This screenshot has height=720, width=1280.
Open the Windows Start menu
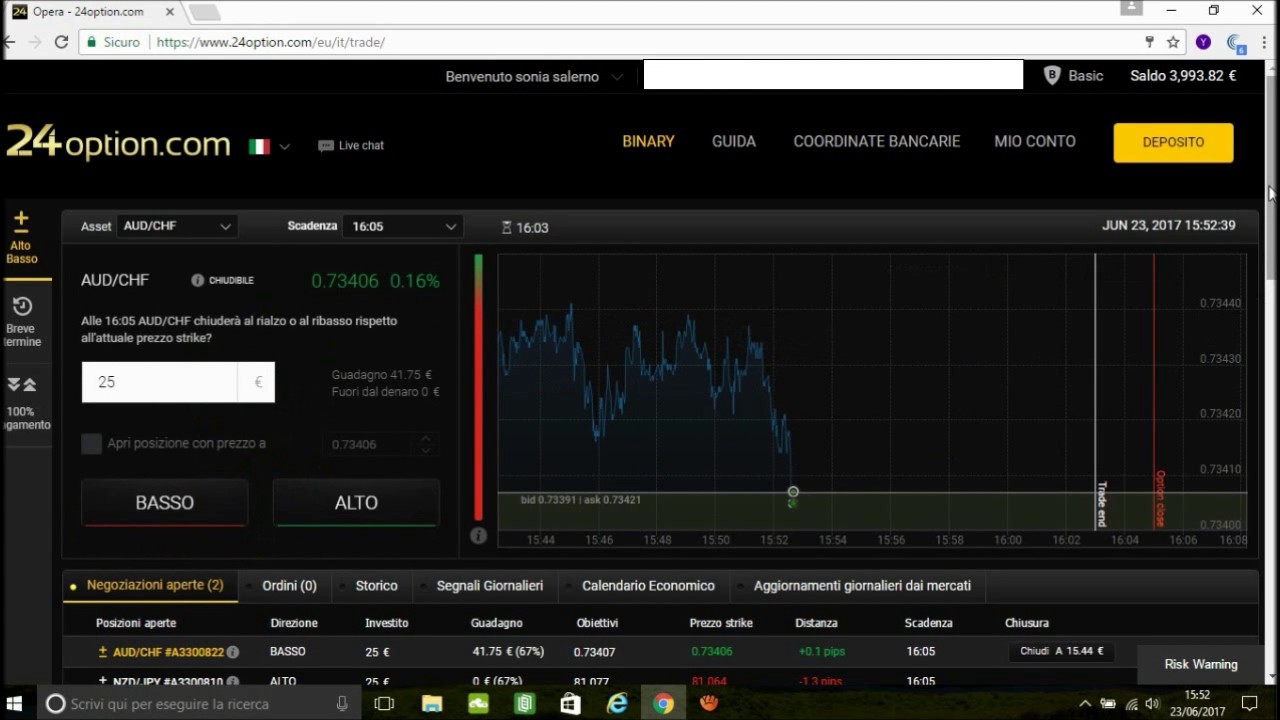click(x=15, y=704)
